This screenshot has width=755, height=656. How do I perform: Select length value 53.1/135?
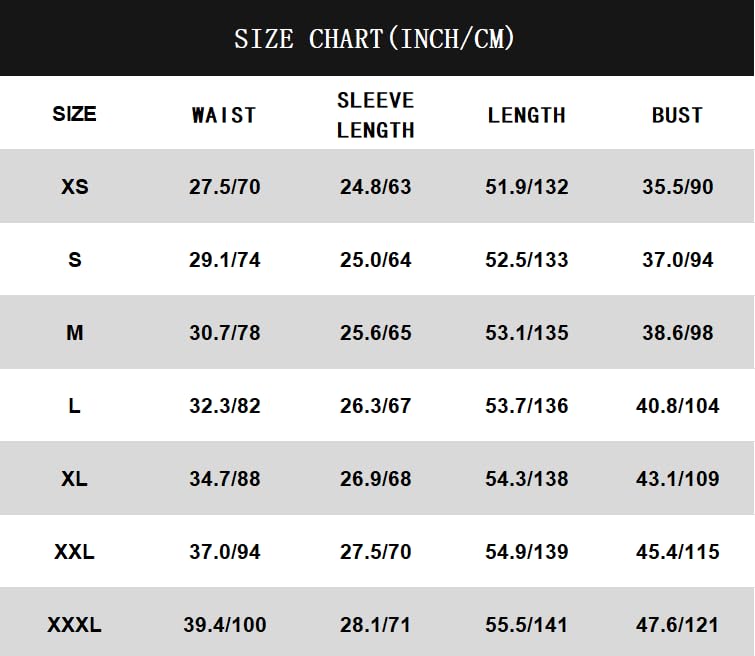[x=527, y=332]
